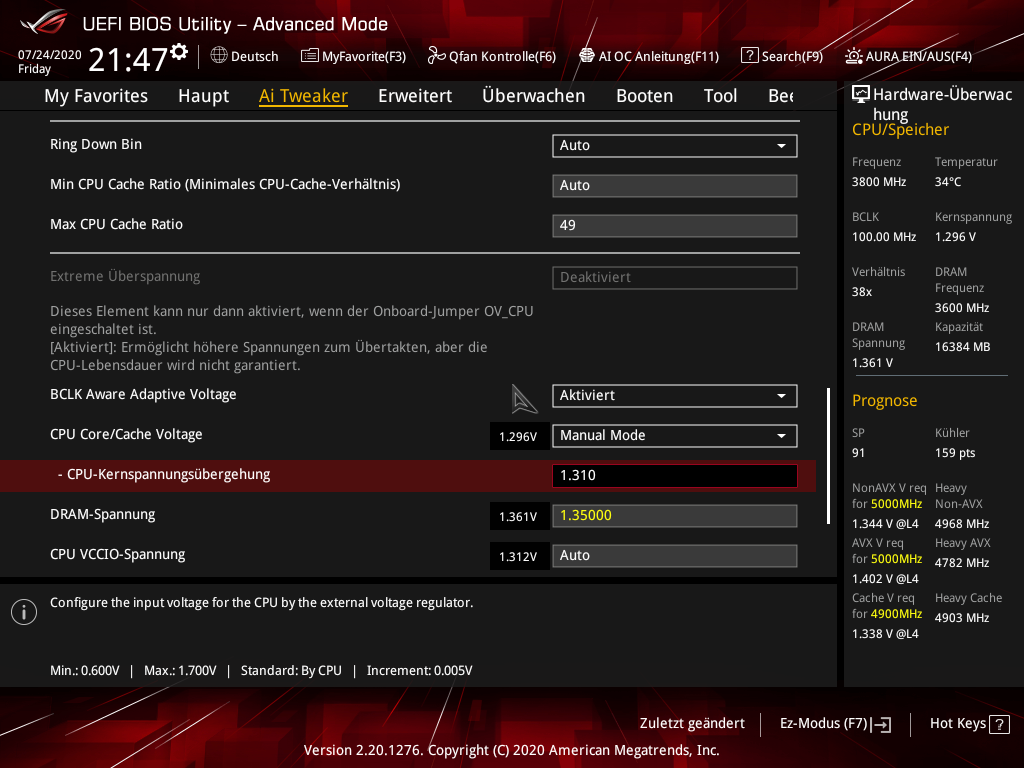Switch to Haupt tab
This screenshot has width=1024, height=768.
click(x=204, y=96)
